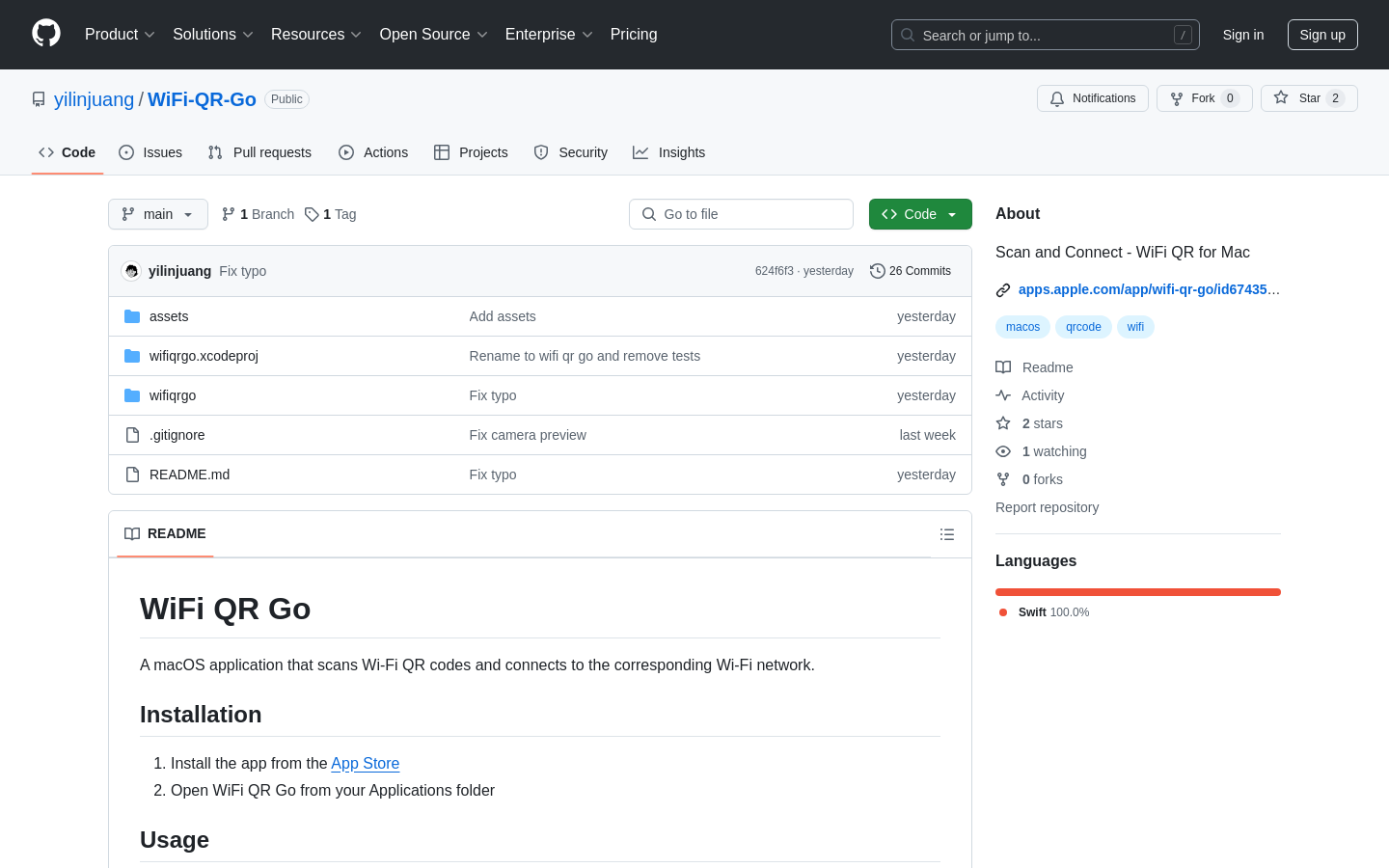Select the macos topic tag
Image resolution: width=1389 pixels, height=868 pixels.
point(1022,327)
